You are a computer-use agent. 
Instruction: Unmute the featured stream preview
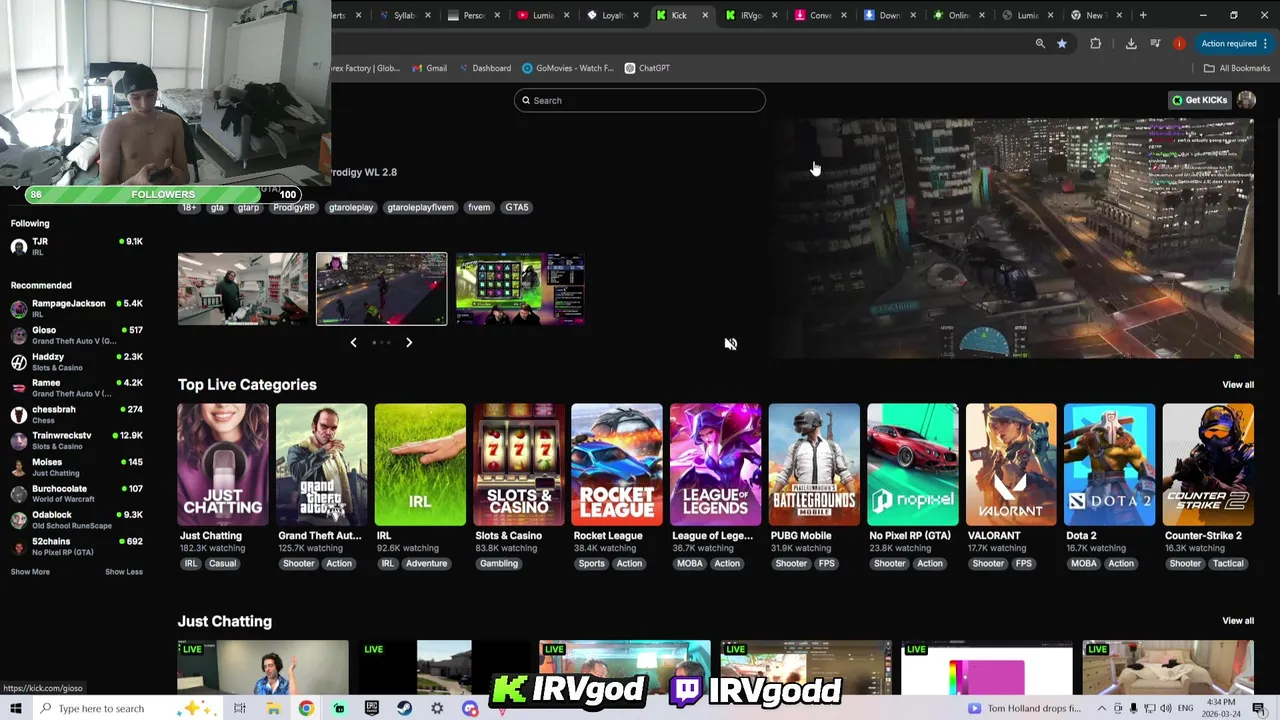coord(731,343)
